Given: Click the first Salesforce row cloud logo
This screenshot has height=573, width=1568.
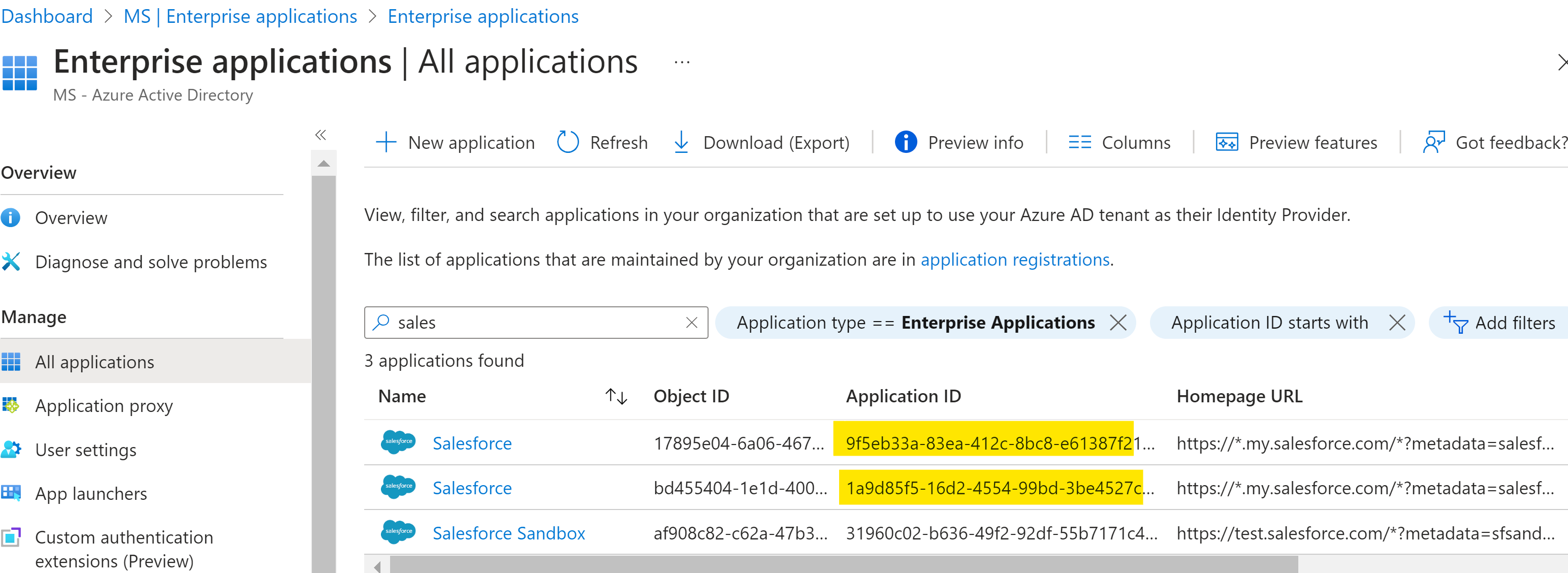Looking at the screenshot, I should 398,442.
